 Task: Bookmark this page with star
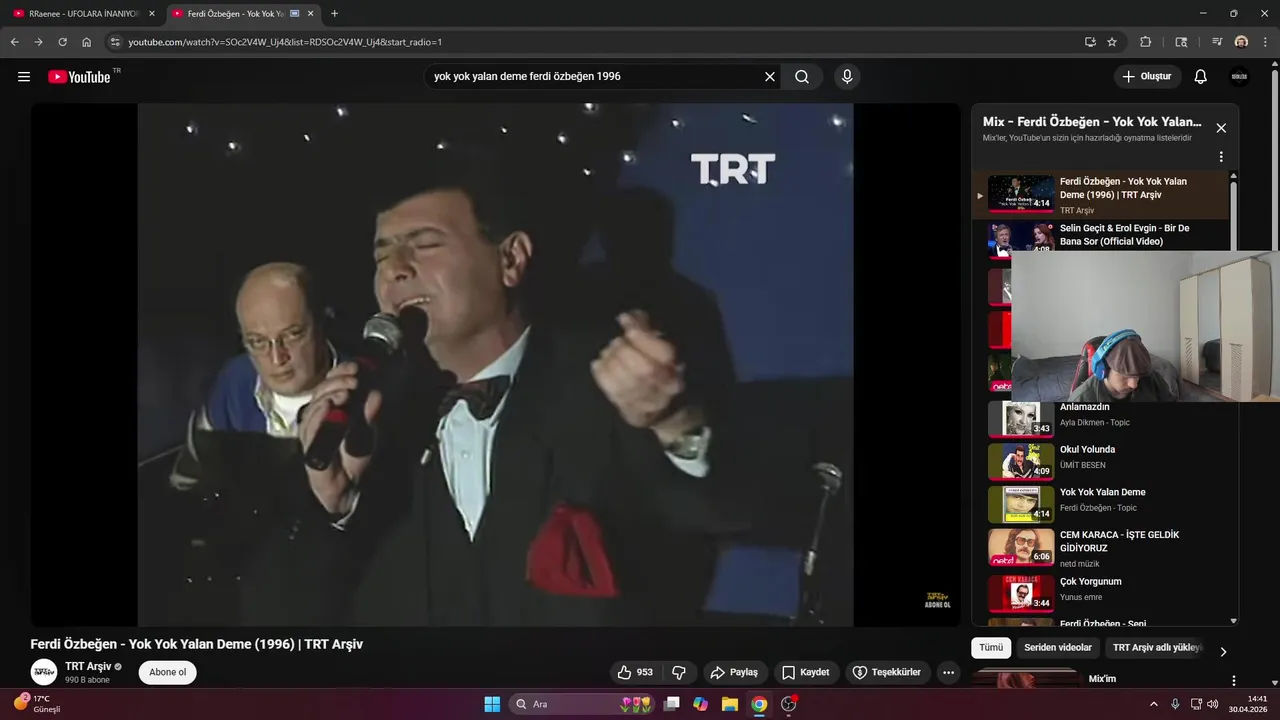1112,42
